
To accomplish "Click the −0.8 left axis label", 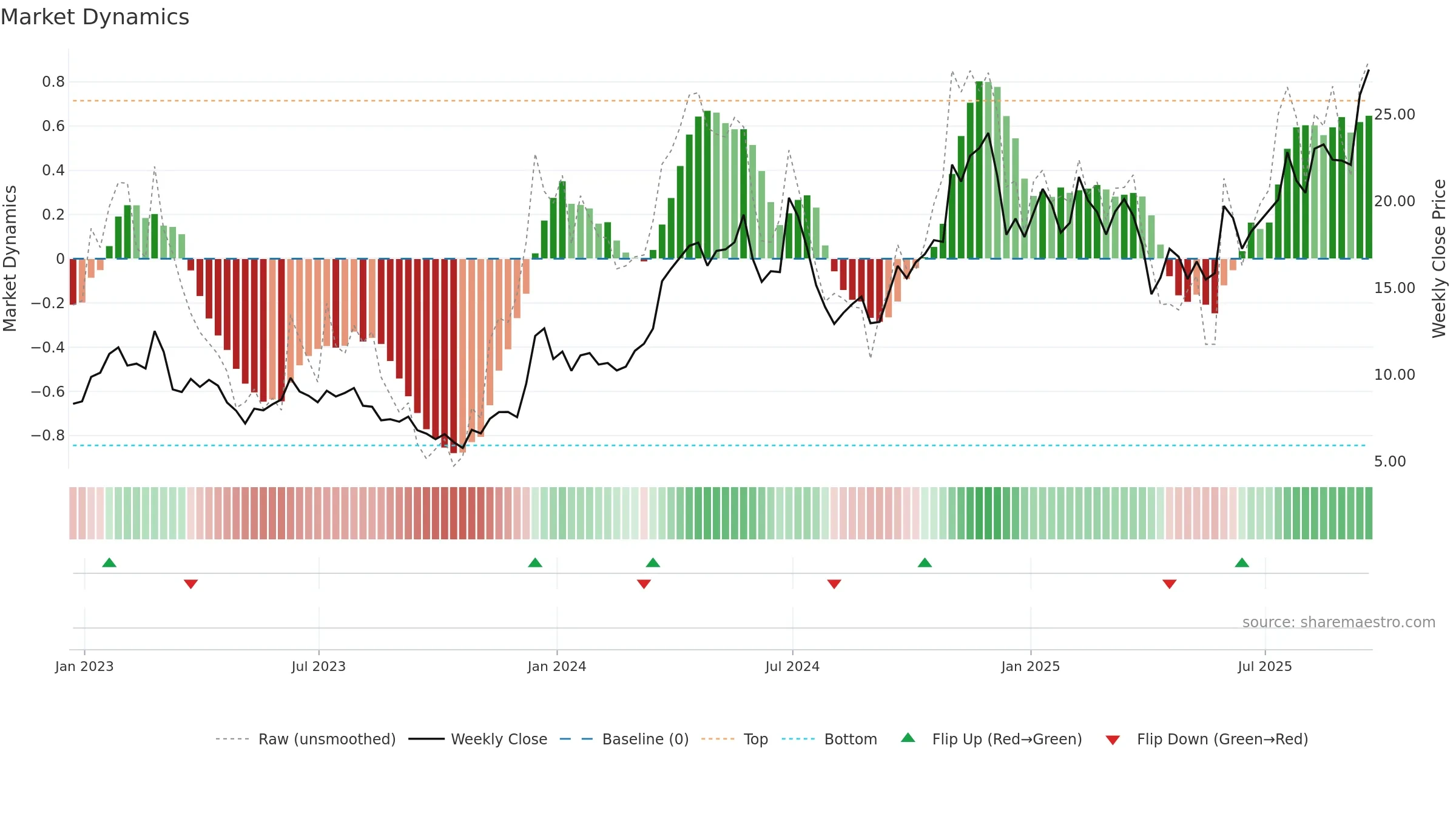I will coord(48,436).
